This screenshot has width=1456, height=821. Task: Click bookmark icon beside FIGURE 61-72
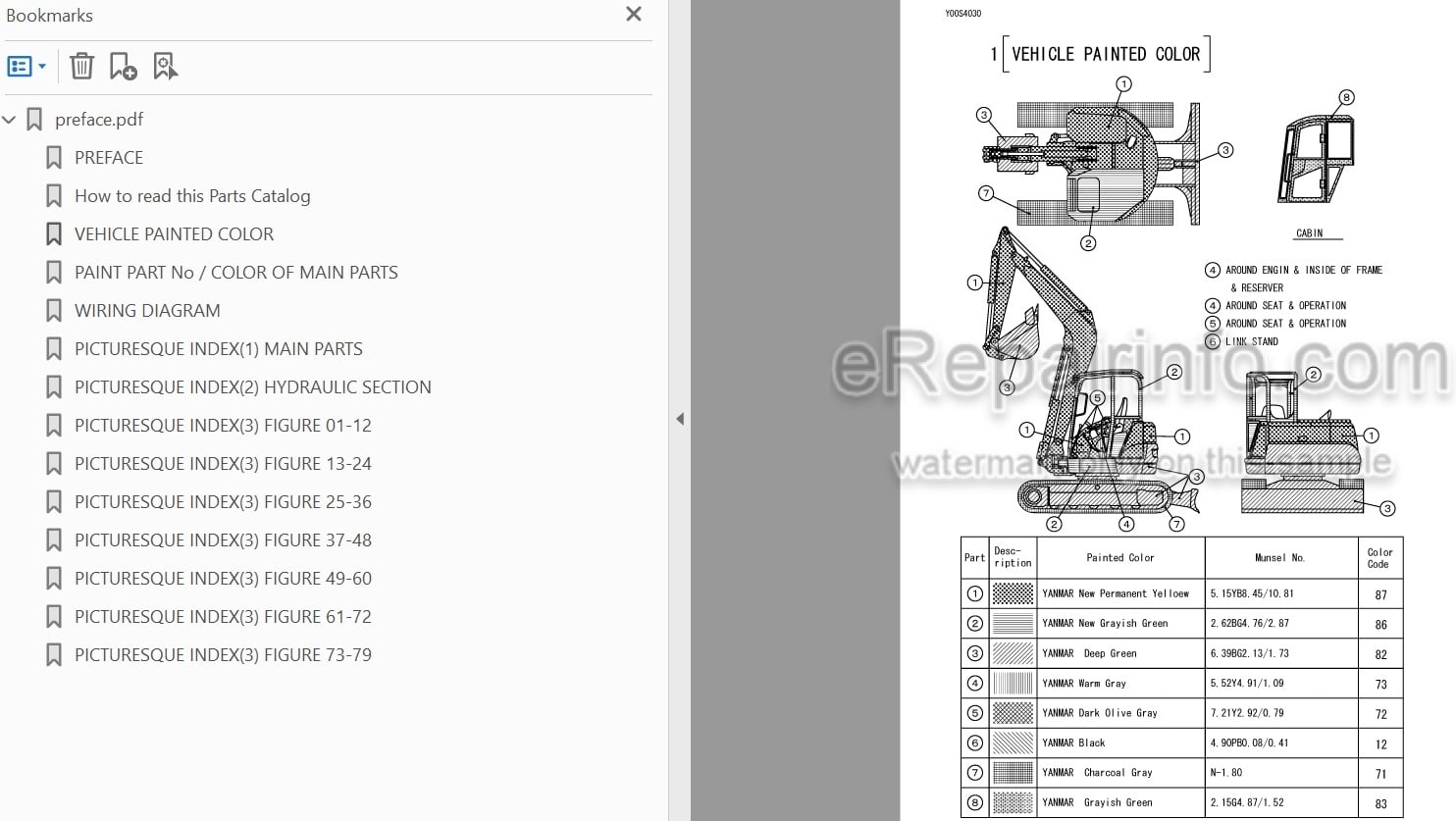click(x=54, y=617)
